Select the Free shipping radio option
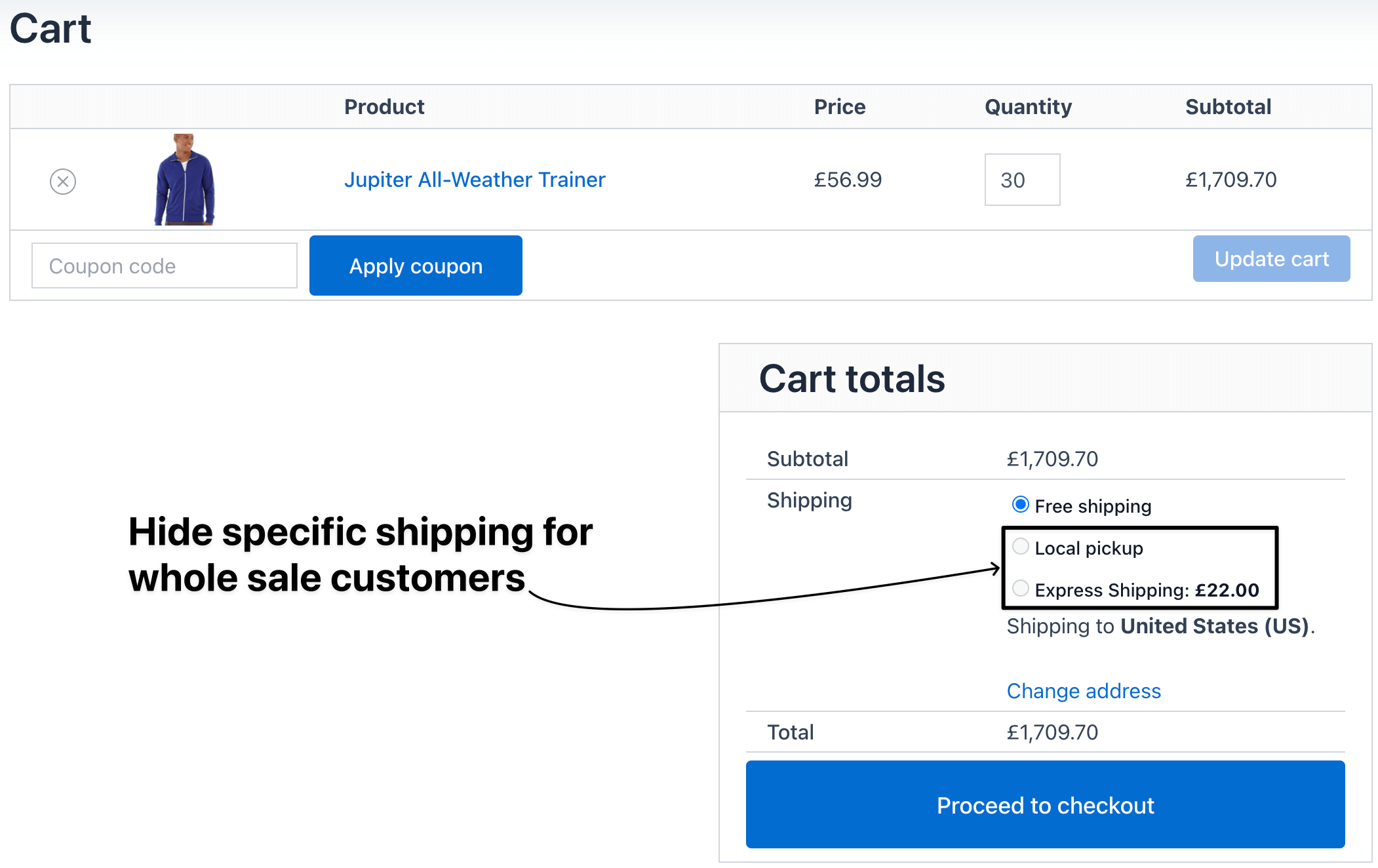Screen dimensions: 1378x868 tap(1020, 505)
